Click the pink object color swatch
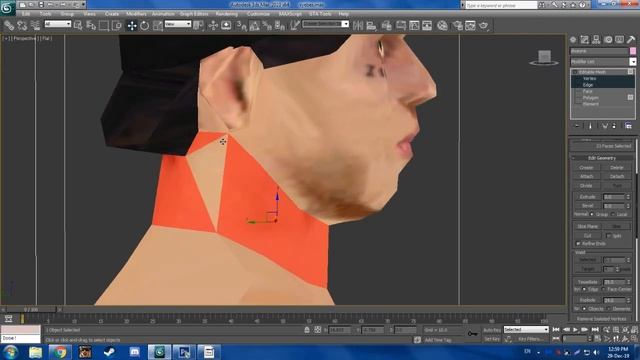 click(x=633, y=51)
